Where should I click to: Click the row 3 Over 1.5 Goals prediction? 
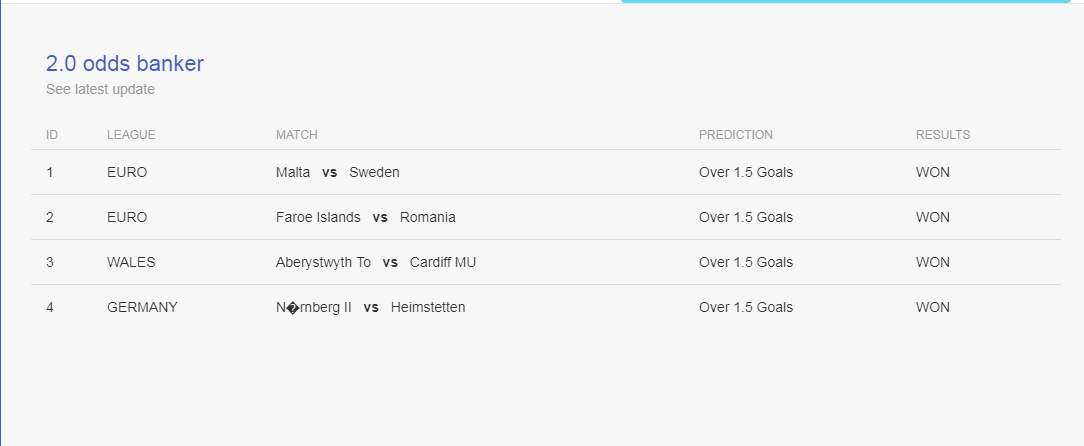(x=746, y=262)
